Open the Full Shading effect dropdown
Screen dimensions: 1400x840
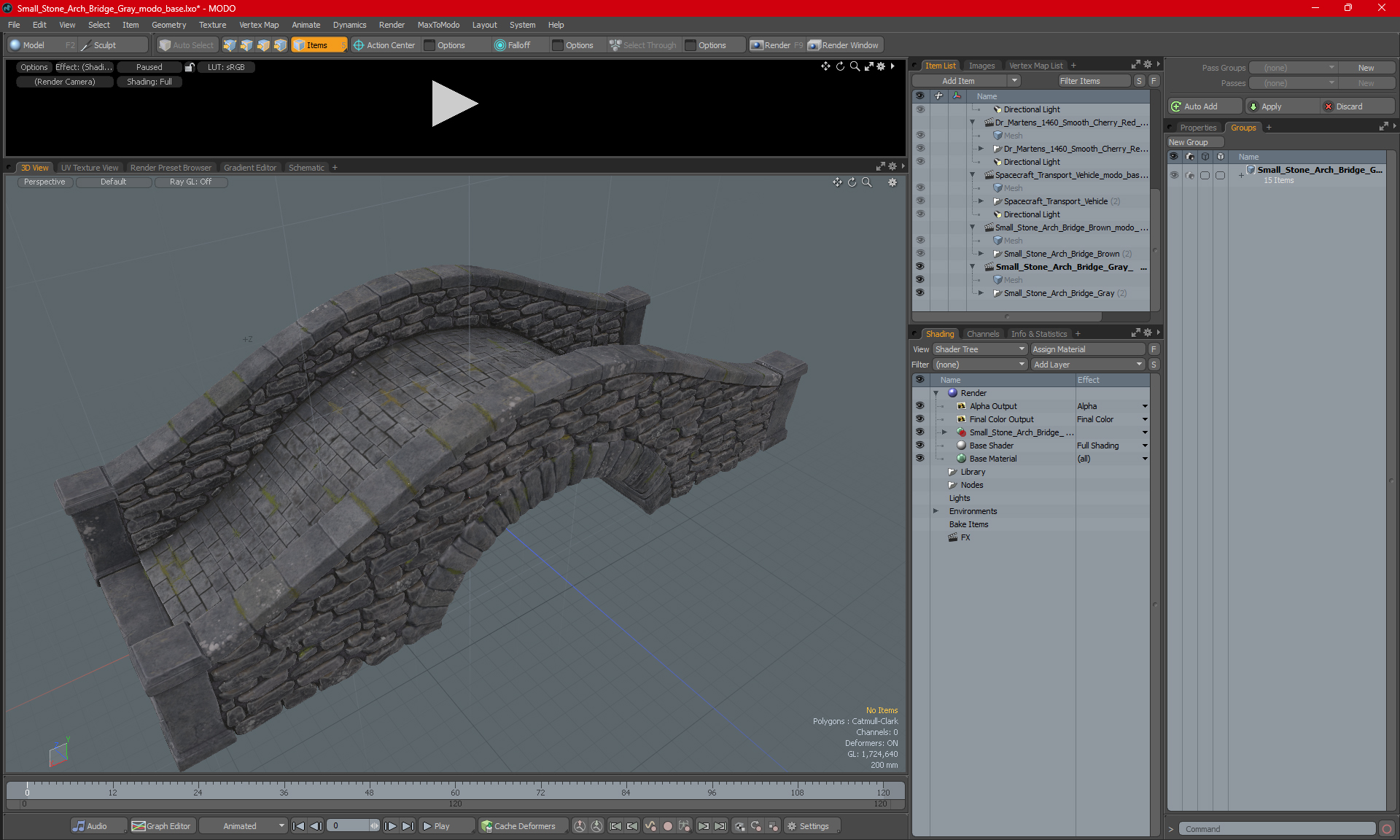[1145, 446]
